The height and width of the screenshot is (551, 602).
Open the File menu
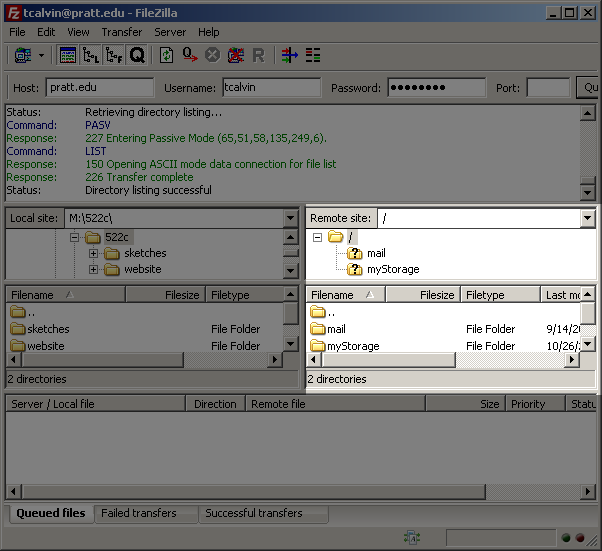tap(17, 32)
